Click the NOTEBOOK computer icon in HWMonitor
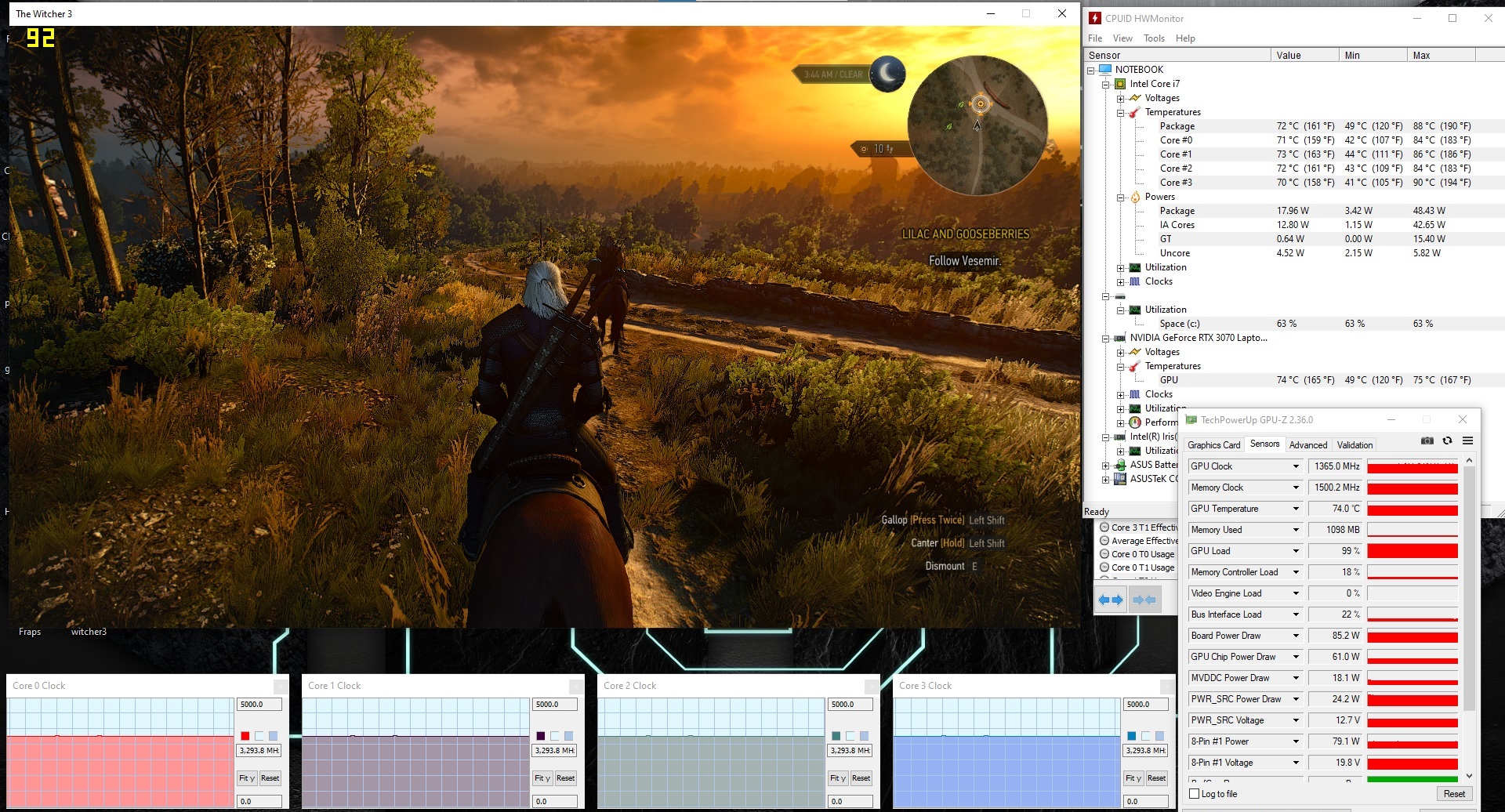Image resolution: width=1505 pixels, height=812 pixels. tap(1105, 70)
